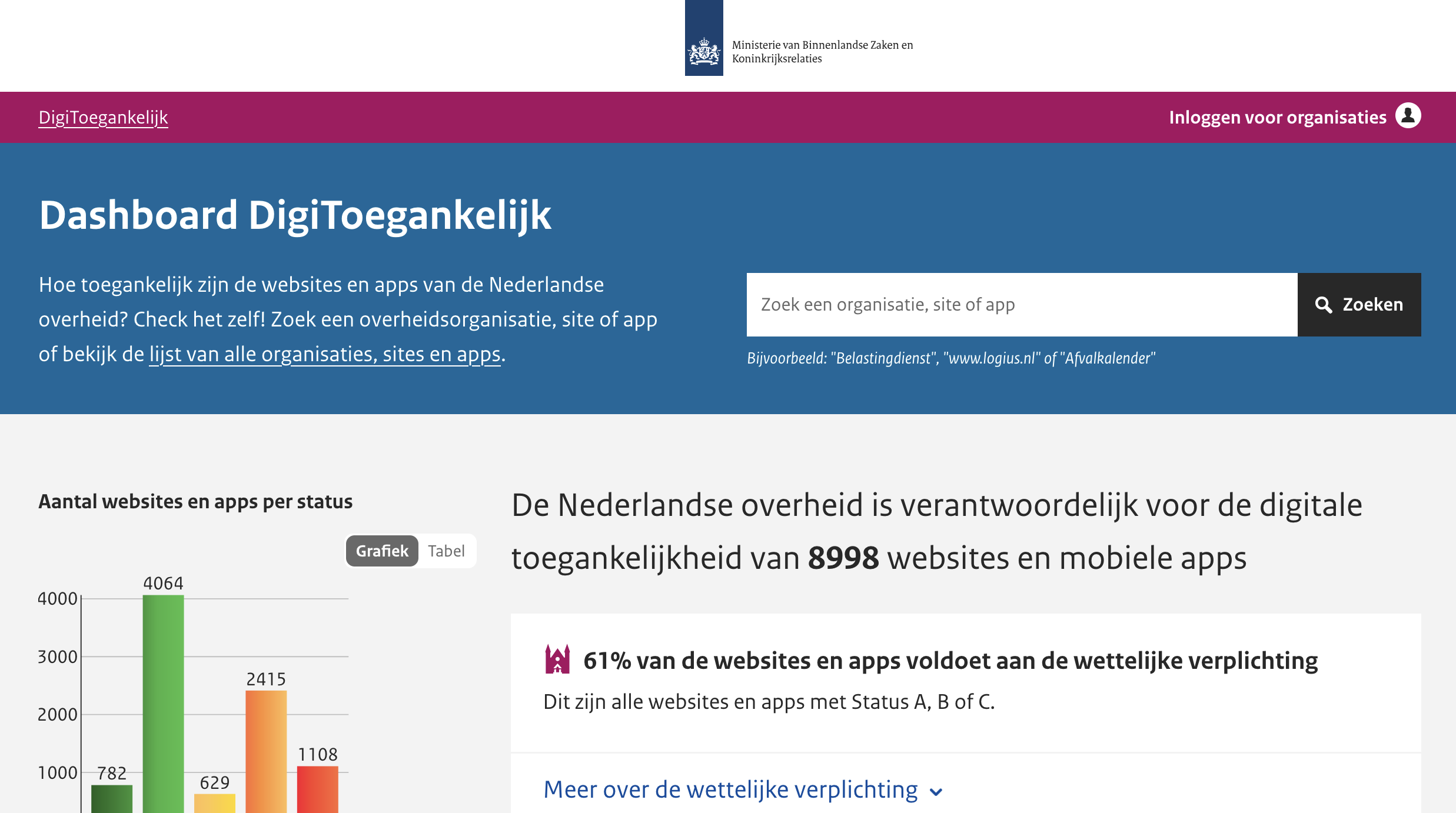Viewport: 1456px width, 813px height.
Task: Click the bold 8998 statistic text
Action: 843,559
